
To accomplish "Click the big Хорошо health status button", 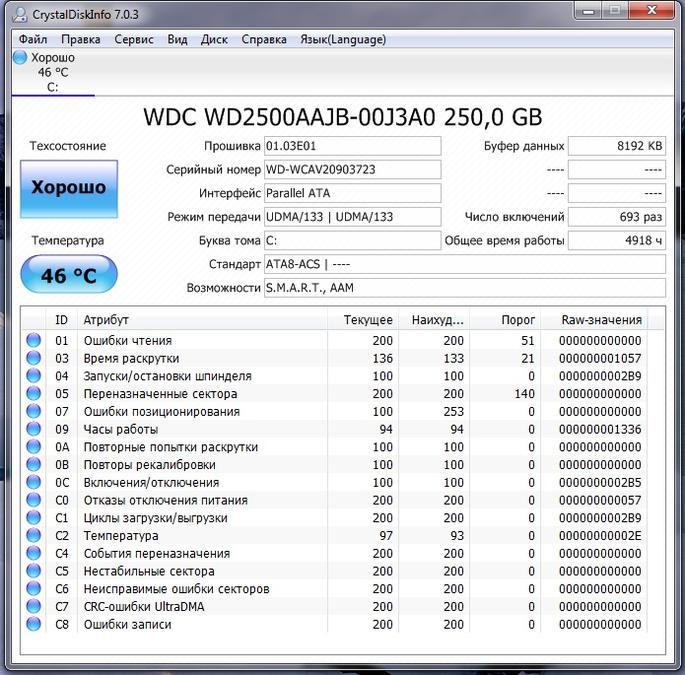I will [x=69, y=189].
